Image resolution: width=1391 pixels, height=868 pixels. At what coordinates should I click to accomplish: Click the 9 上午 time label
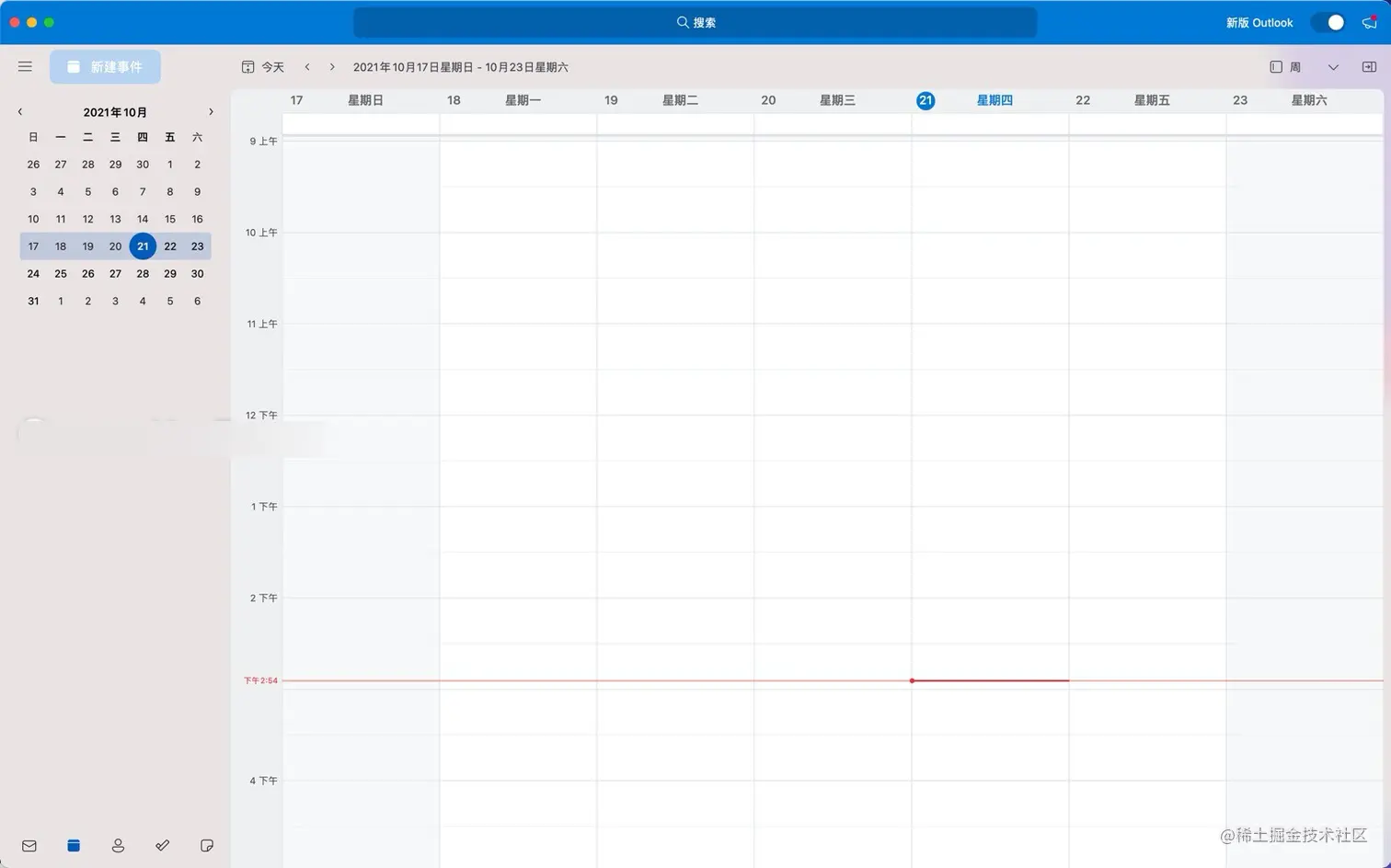263,142
